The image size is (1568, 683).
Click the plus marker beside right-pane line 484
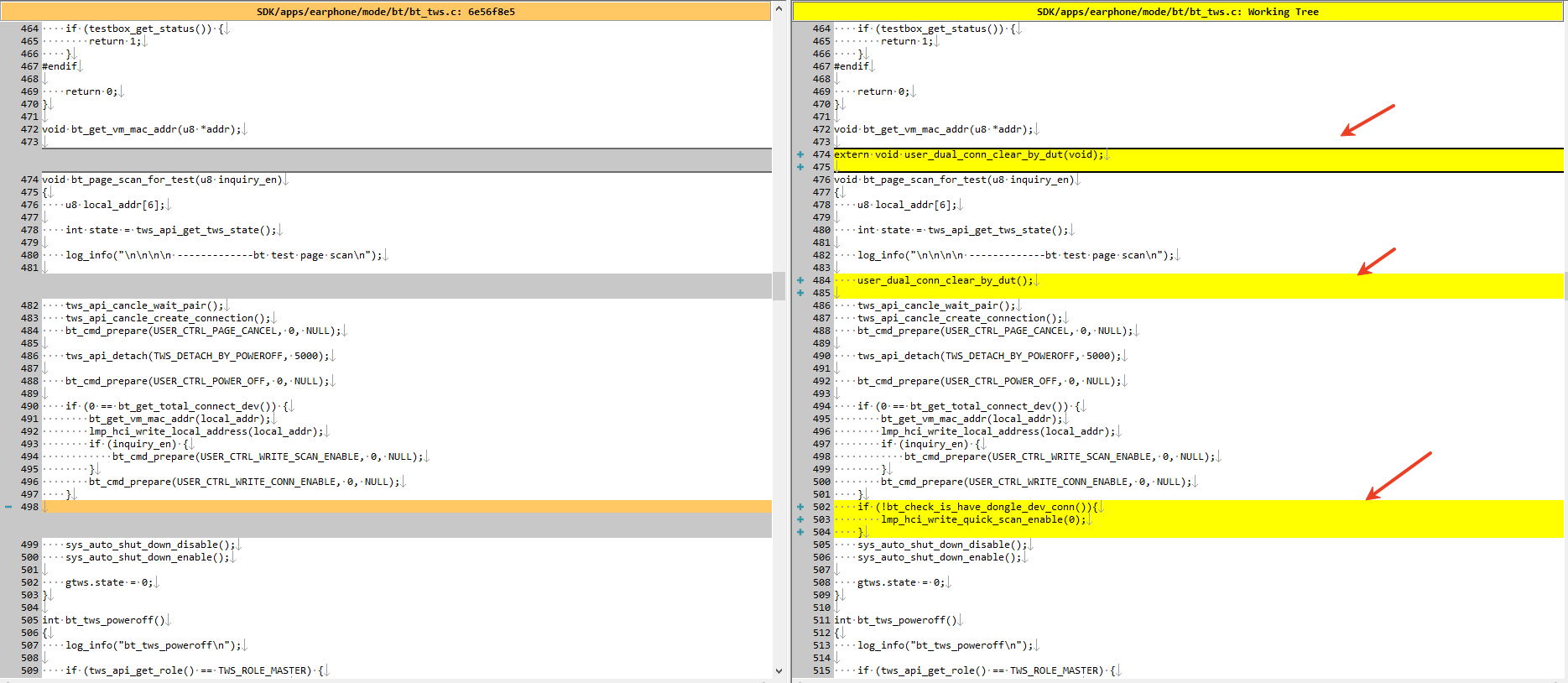(800, 280)
